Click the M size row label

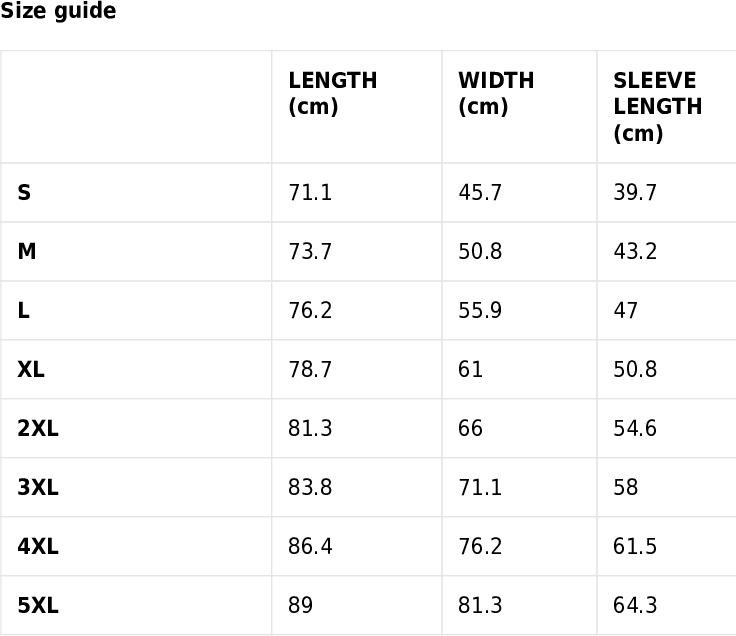pyautogui.click(x=27, y=251)
